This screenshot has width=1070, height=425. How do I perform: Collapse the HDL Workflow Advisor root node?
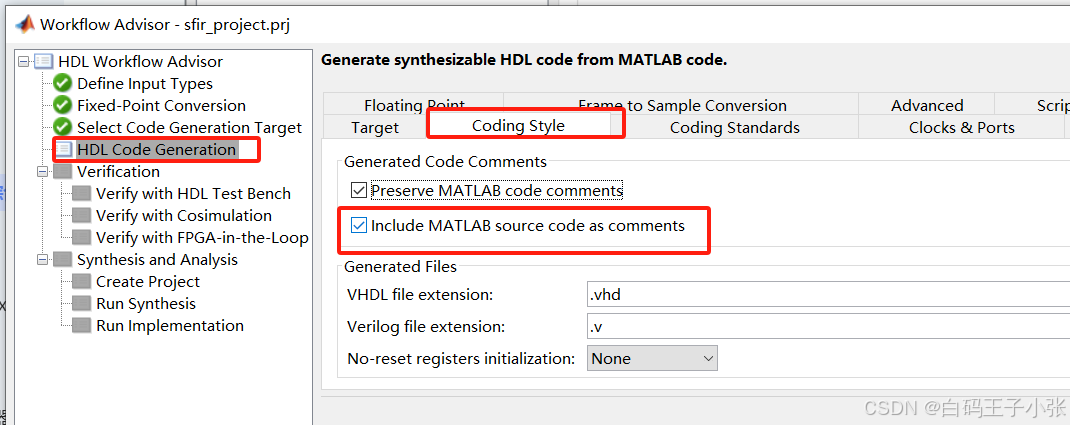pyautogui.click(x=24, y=62)
